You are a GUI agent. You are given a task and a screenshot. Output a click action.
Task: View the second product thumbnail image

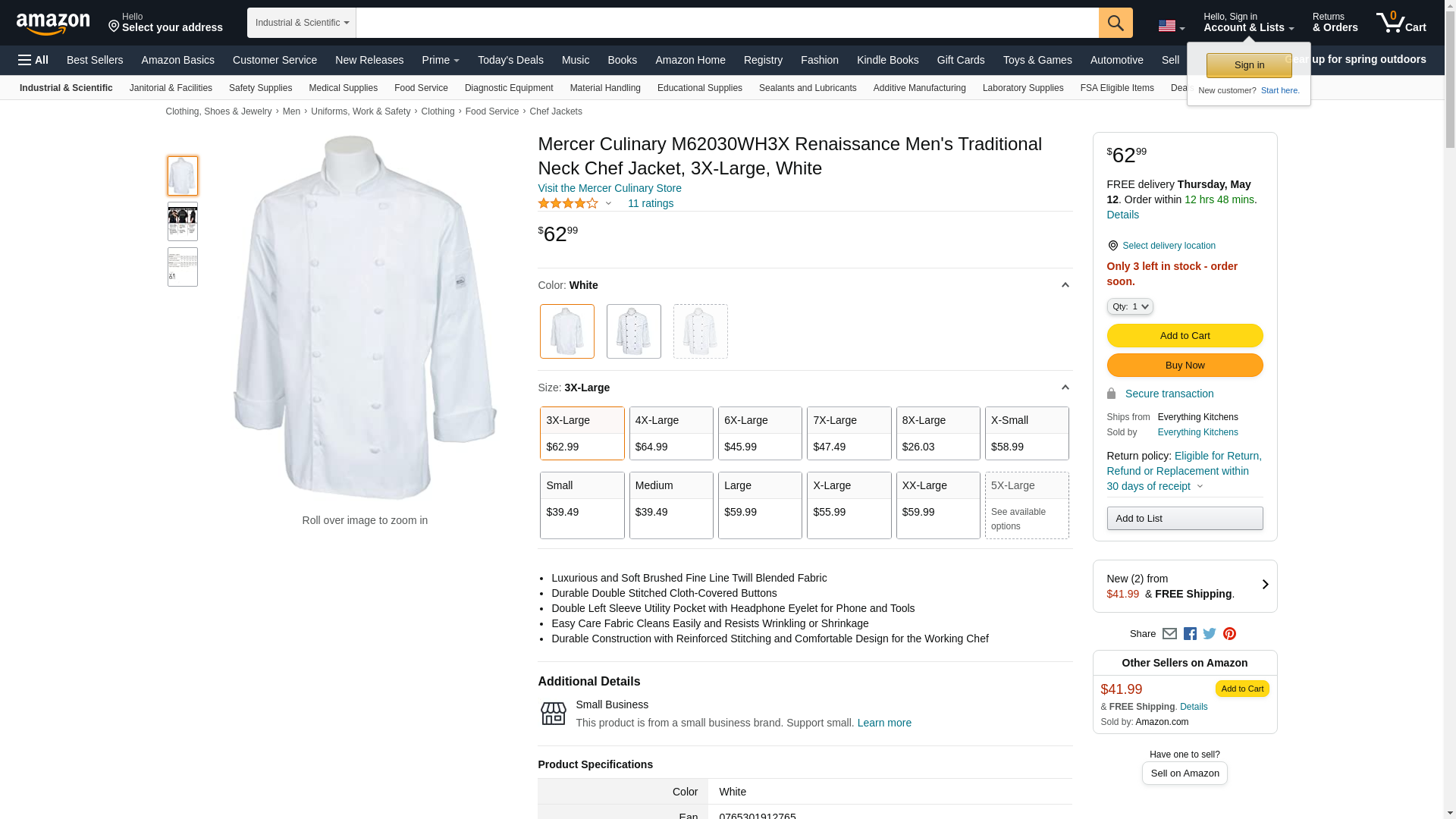click(183, 221)
